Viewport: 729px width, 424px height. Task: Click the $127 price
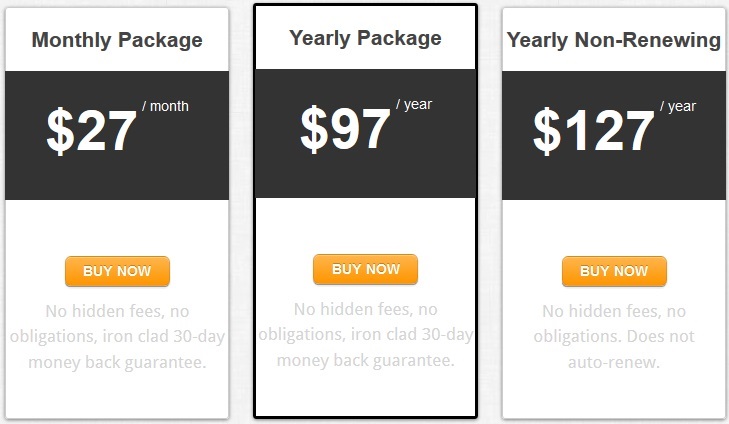(x=594, y=131)
